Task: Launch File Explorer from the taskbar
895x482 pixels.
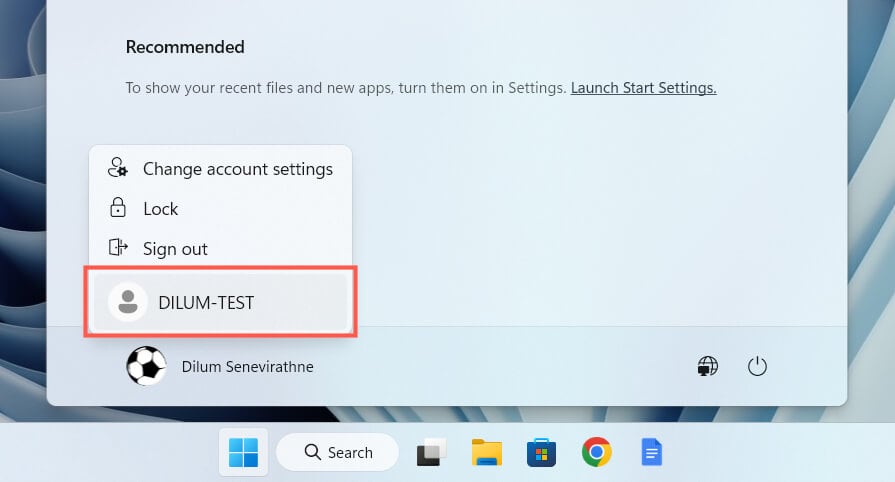Action: 486,454
